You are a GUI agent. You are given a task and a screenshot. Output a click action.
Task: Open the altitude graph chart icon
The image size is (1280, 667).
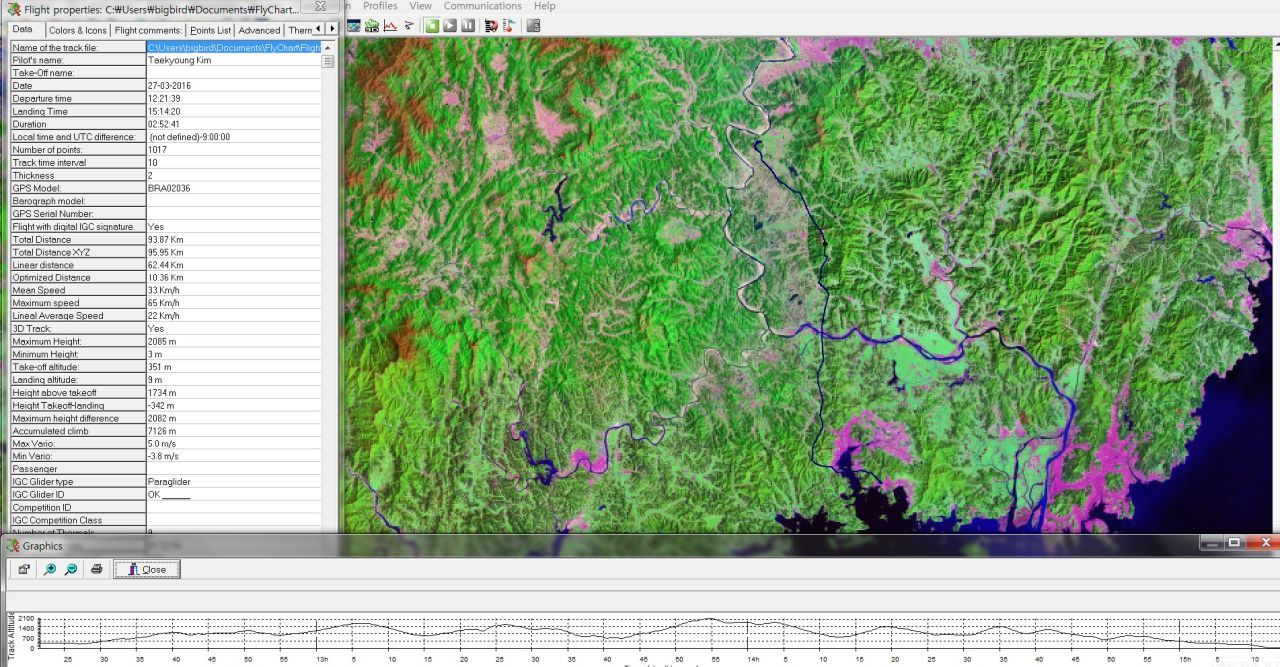390,25
